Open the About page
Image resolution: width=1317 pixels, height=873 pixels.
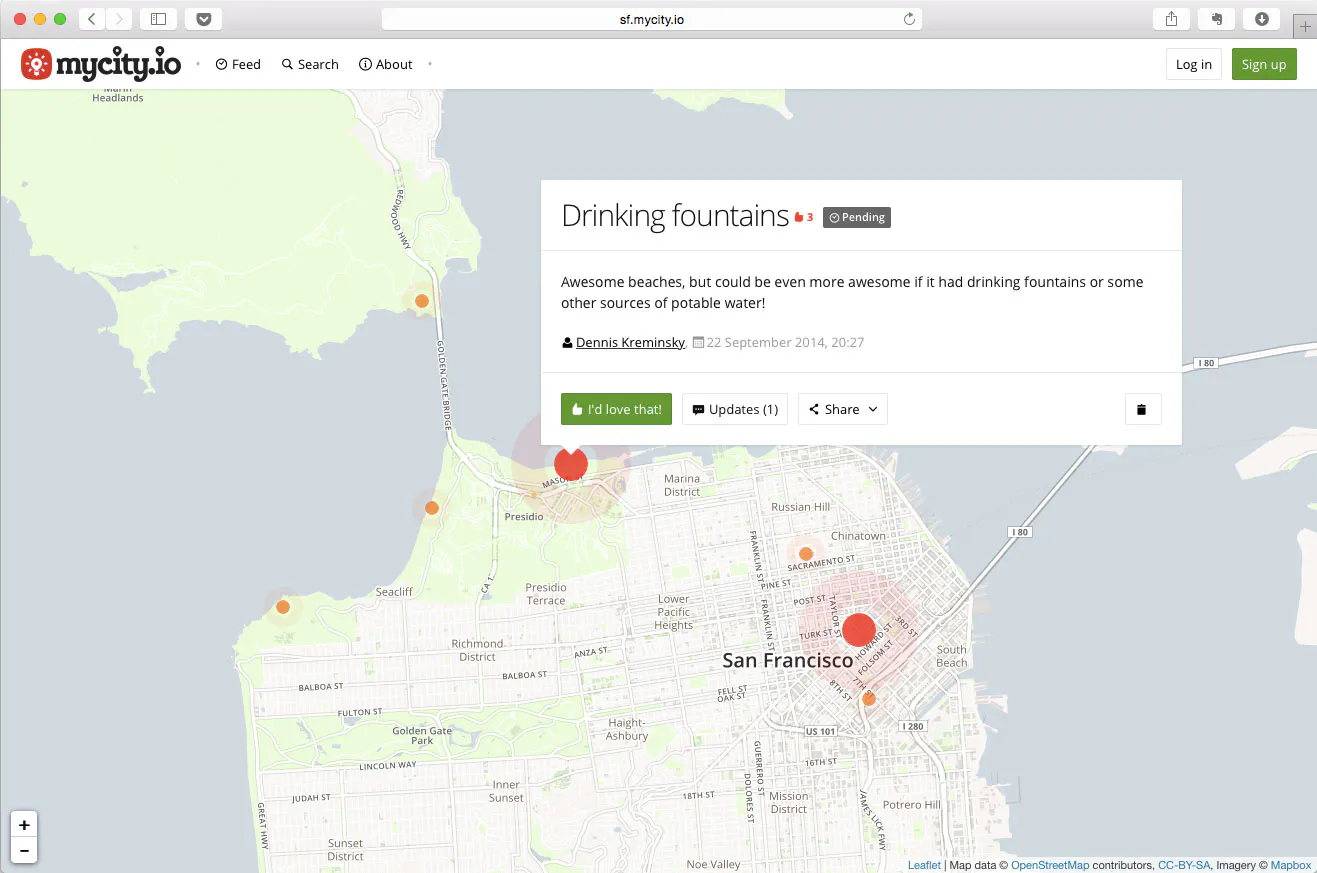click(386, 64)
